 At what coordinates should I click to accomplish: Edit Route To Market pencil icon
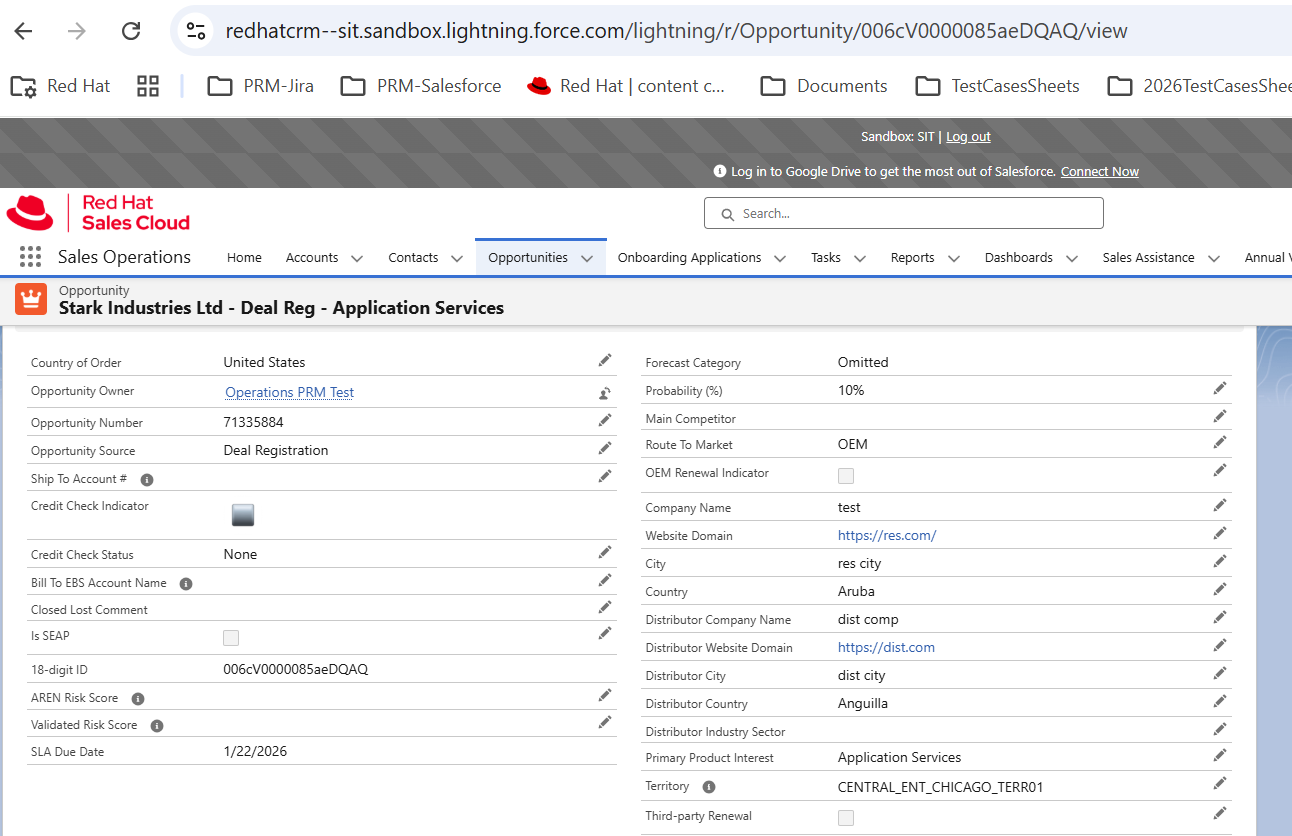pyautogui.click(x=1220, y=442)
